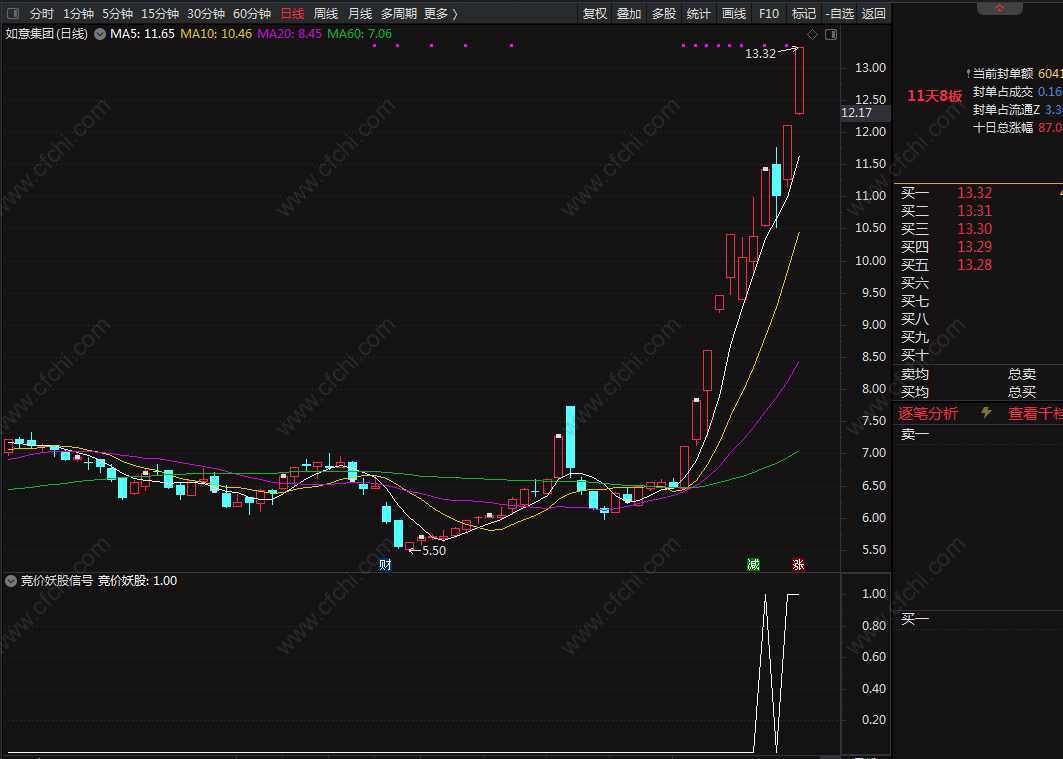Click the 涨 marker on the chart
The width and height of the screenshot is (1063, 759).
[799, 565]
